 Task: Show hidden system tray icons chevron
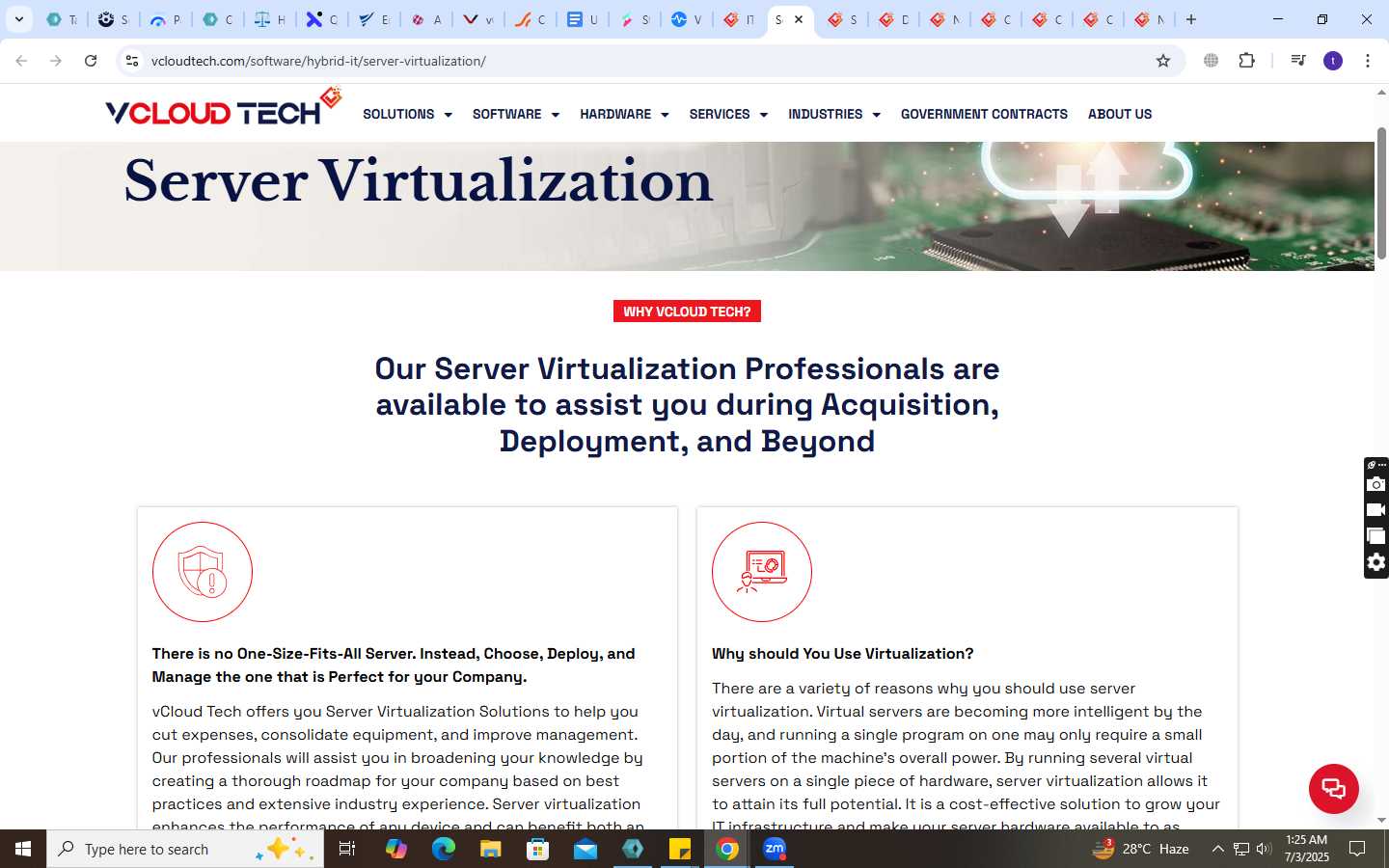click(x=1217, y=849)
